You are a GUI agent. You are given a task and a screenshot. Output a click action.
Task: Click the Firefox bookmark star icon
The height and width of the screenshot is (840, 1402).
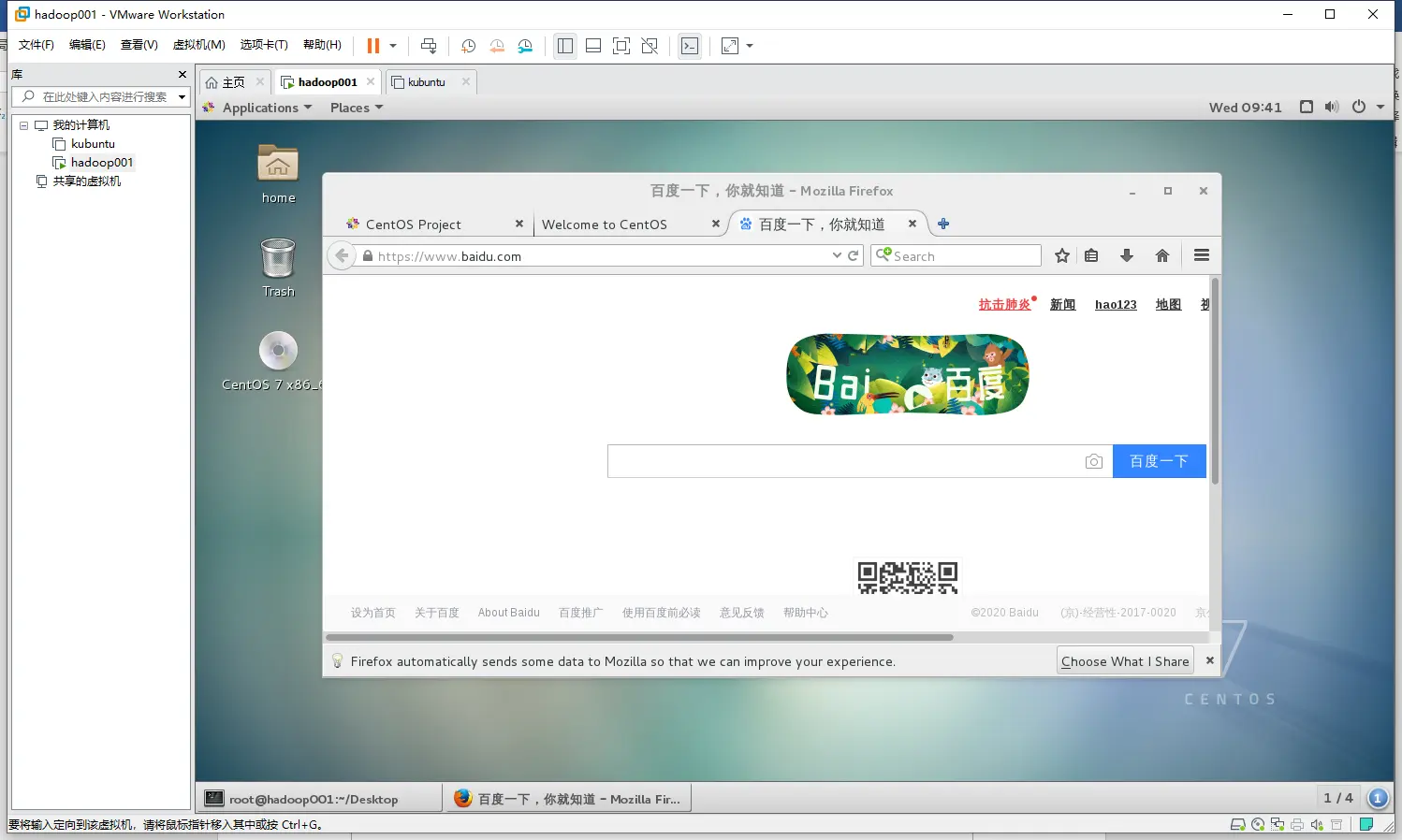1061,255
